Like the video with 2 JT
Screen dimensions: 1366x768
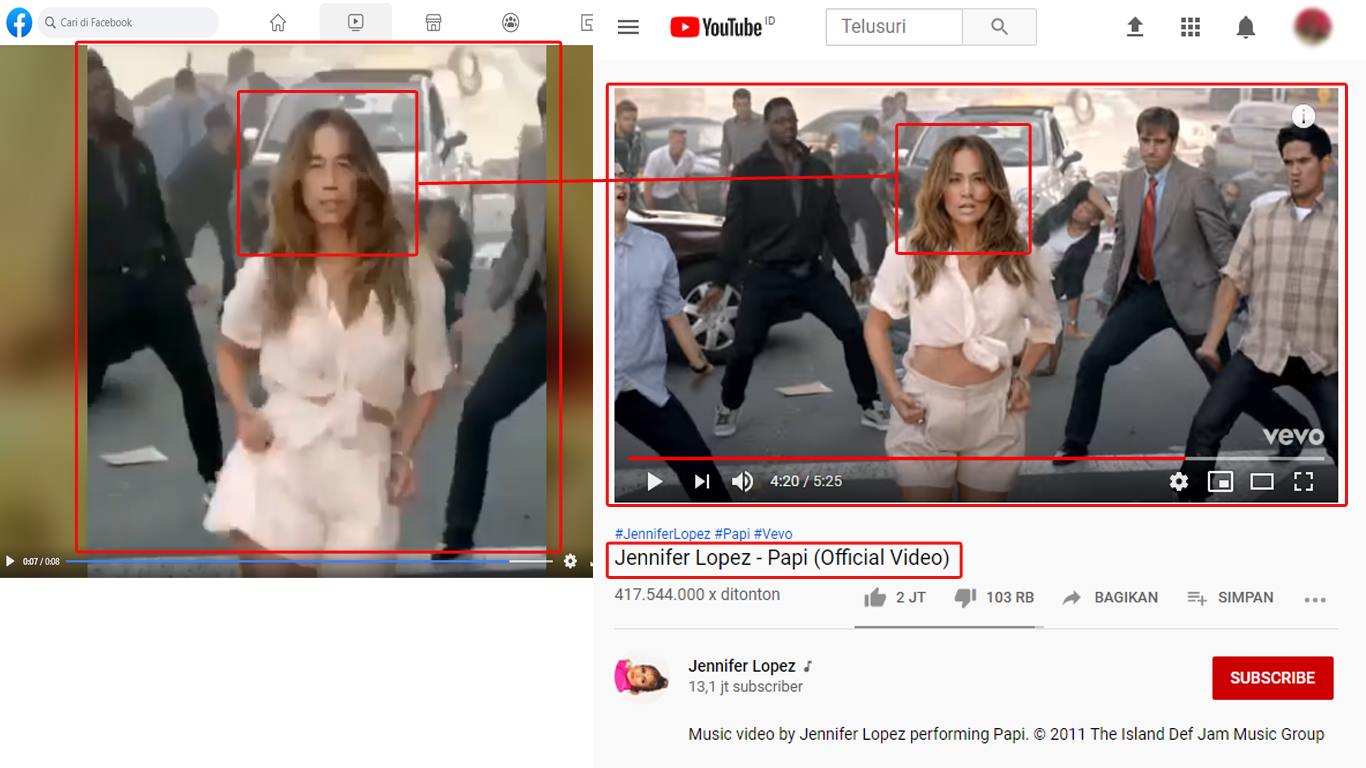click(x=894, y=598)
